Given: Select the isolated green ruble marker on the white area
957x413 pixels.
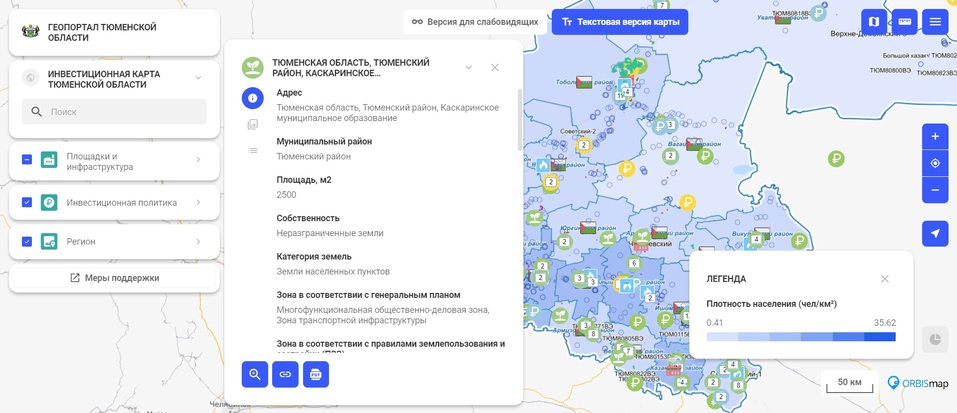Looking at the screenshot, I should tap(836, 159).
